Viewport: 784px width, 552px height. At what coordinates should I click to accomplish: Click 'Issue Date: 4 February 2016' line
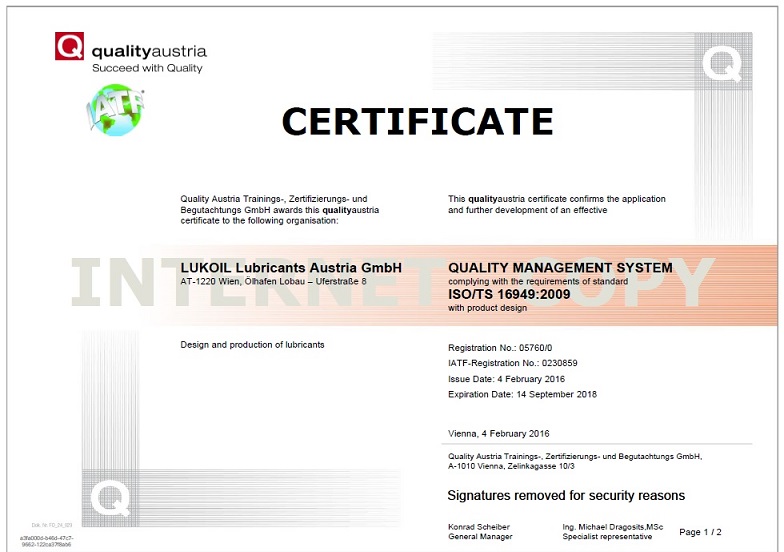(x=506, y=379)
